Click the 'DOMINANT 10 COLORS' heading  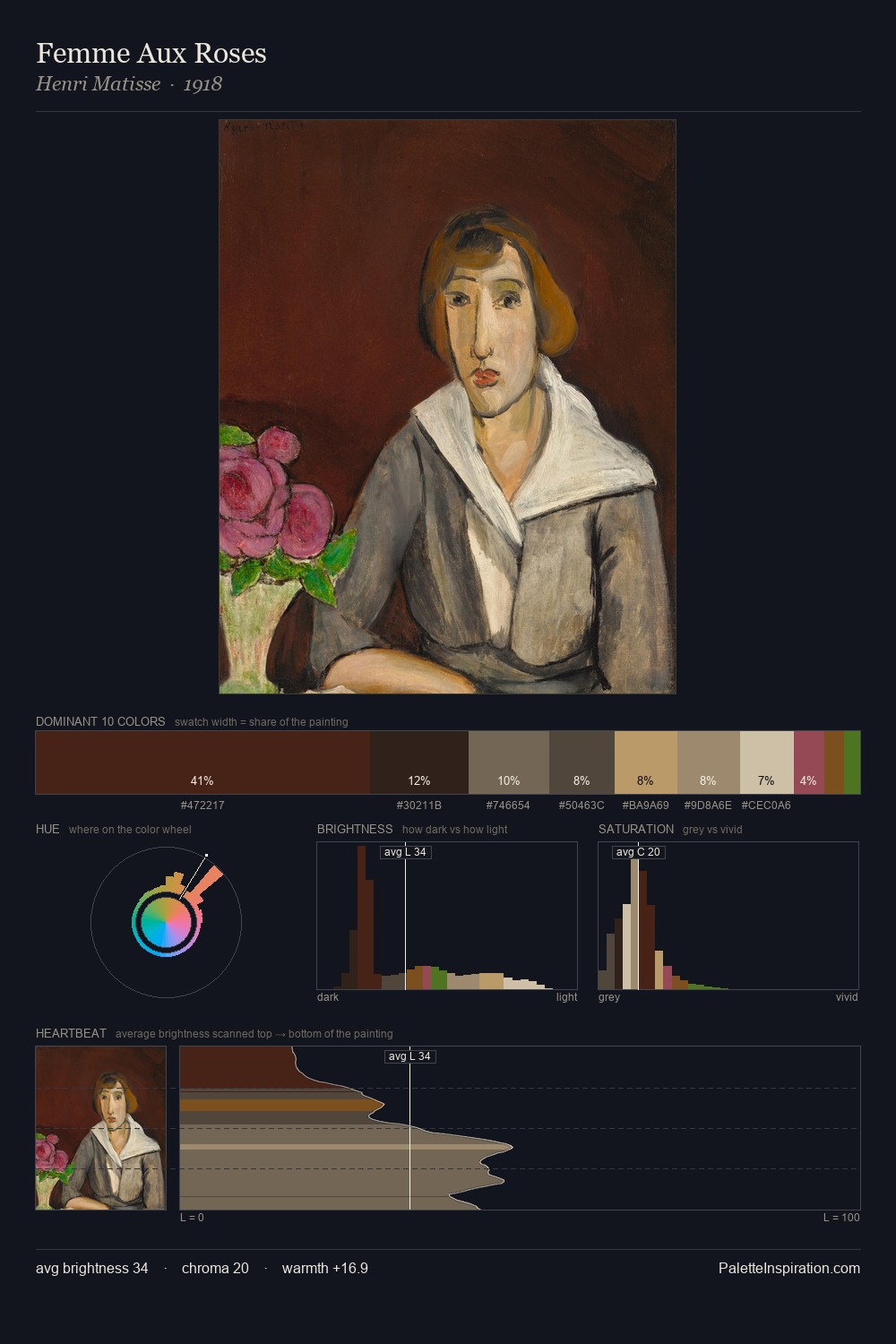(x=100, y=721)
